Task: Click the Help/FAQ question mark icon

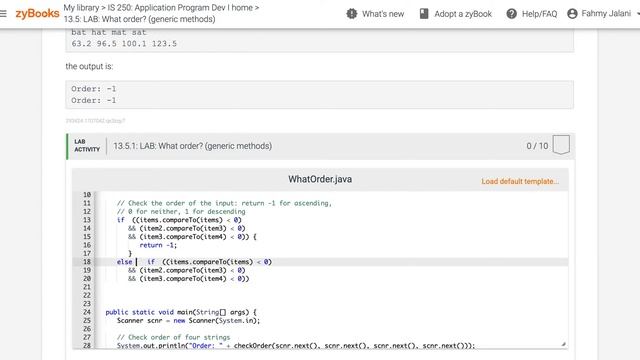Action: point(511,13)
